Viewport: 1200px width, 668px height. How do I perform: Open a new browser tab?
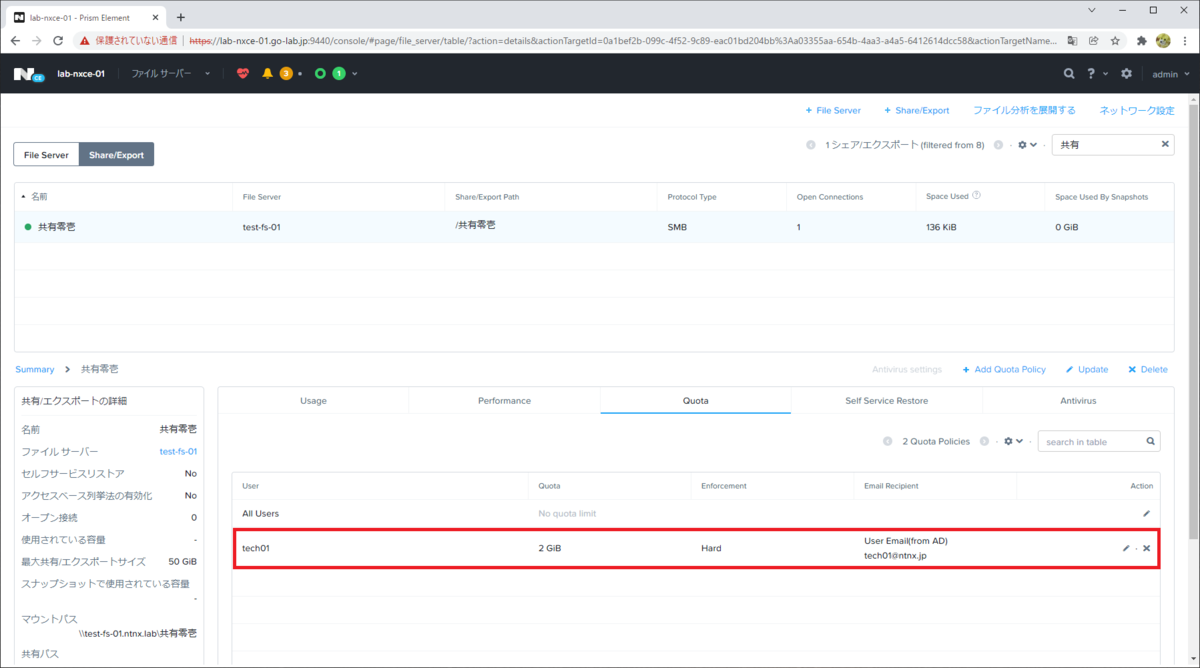coord(181,17)
